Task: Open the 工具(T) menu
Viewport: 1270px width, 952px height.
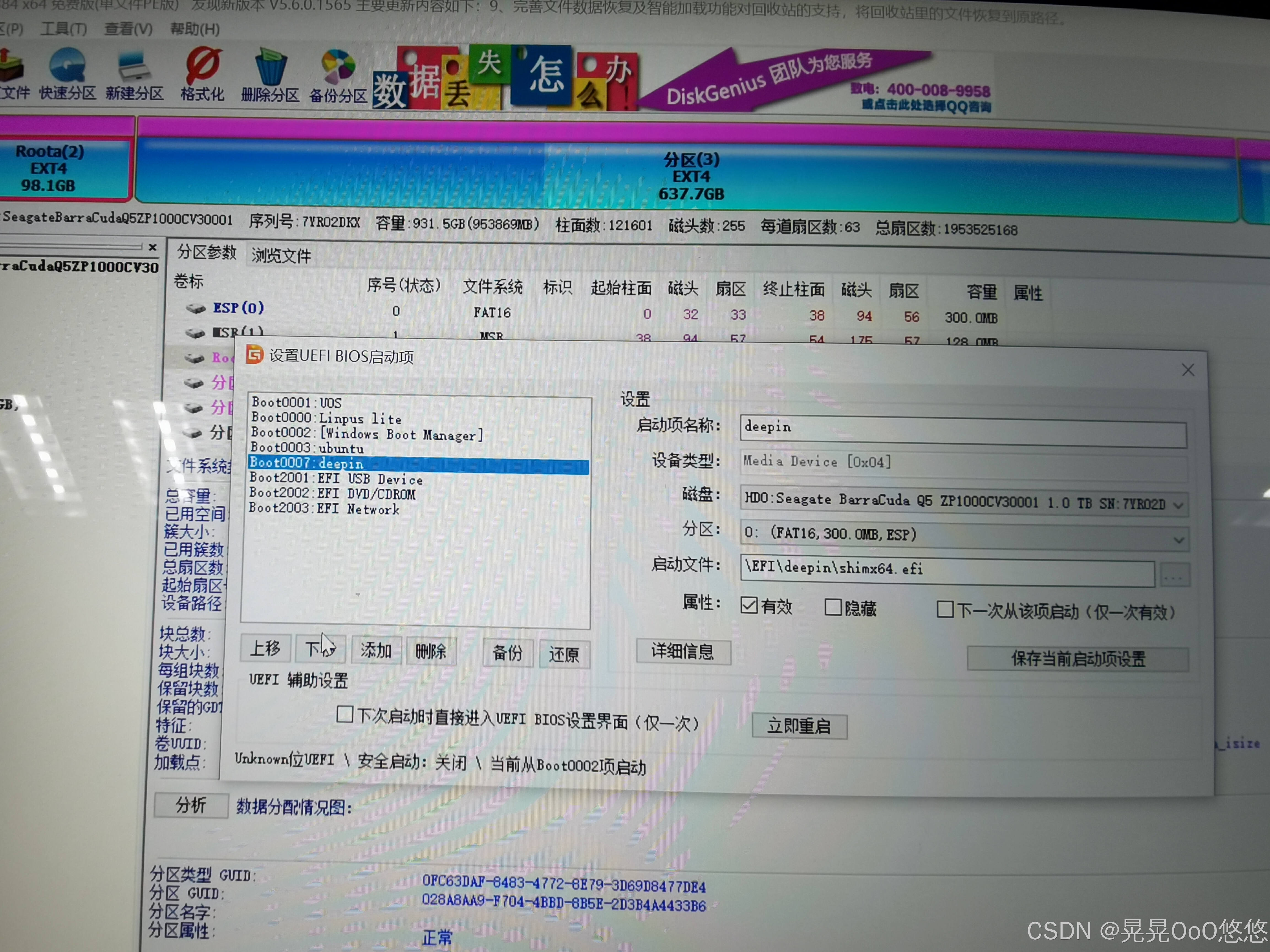Action: click(64, 29)
